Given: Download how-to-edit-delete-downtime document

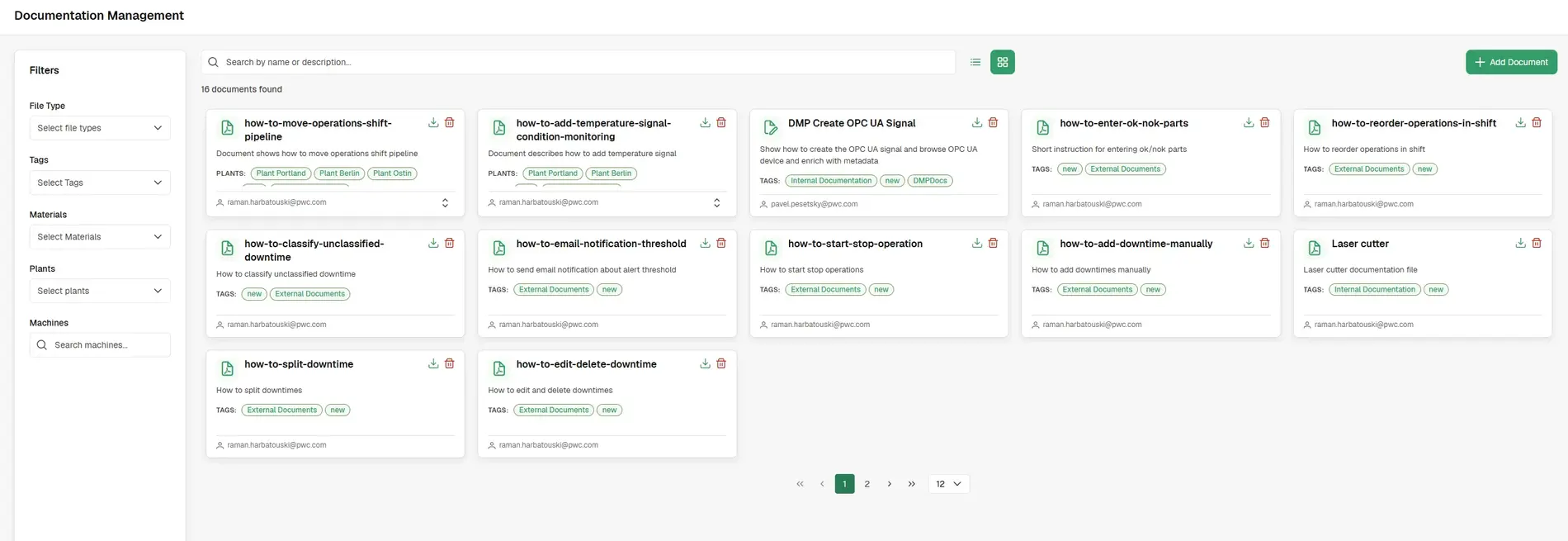Looking at the screenshot, I should click(x=705, y=363).
